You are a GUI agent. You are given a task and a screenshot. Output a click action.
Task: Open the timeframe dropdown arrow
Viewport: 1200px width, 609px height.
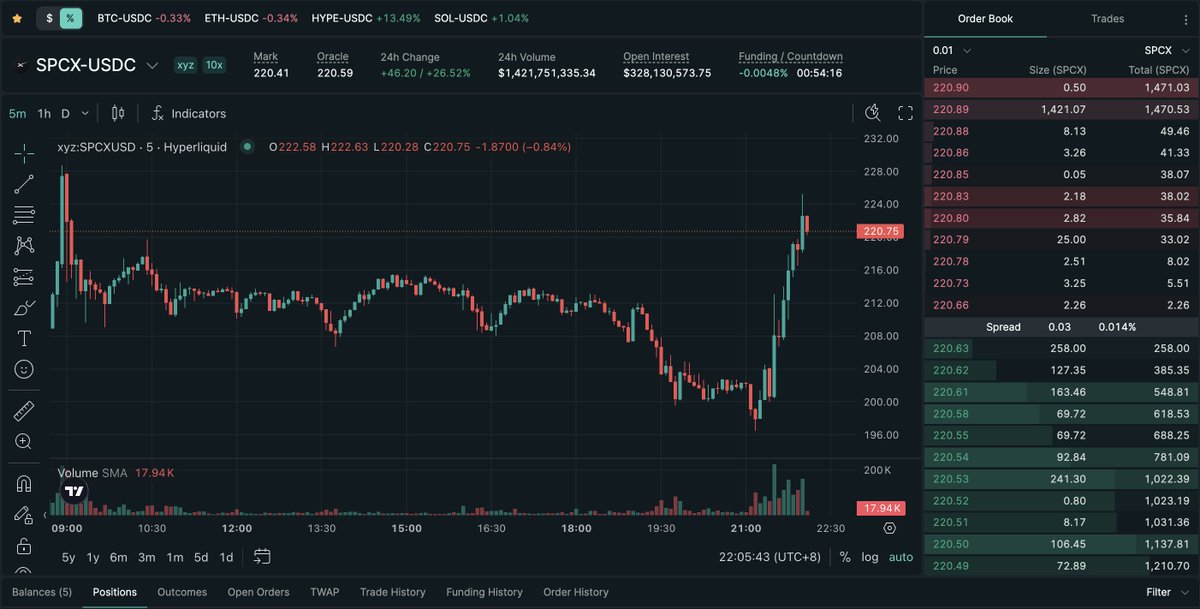[85, 113]
